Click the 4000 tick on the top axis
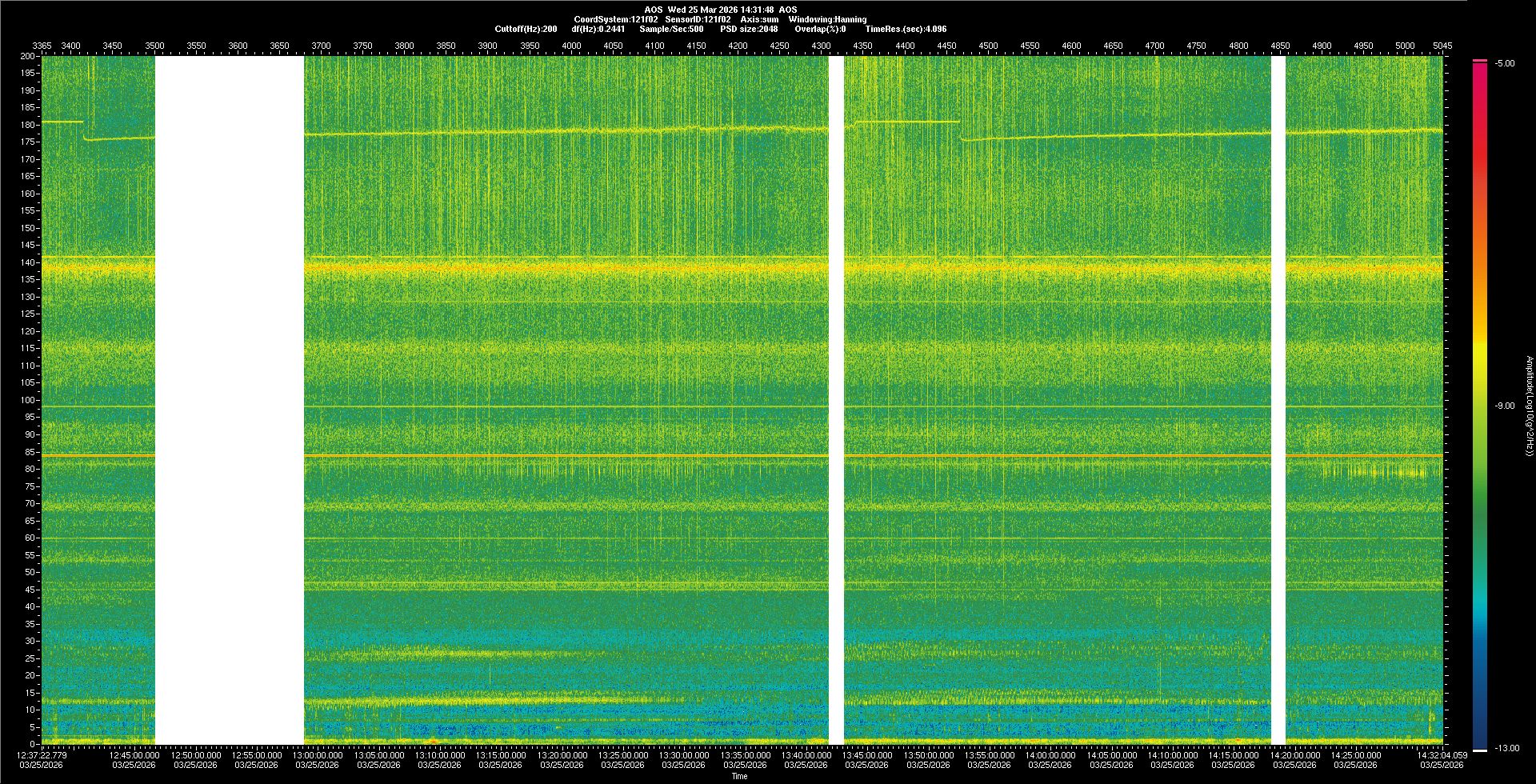1536x784 pixels. pyautogui.click(x=571, y=46)
